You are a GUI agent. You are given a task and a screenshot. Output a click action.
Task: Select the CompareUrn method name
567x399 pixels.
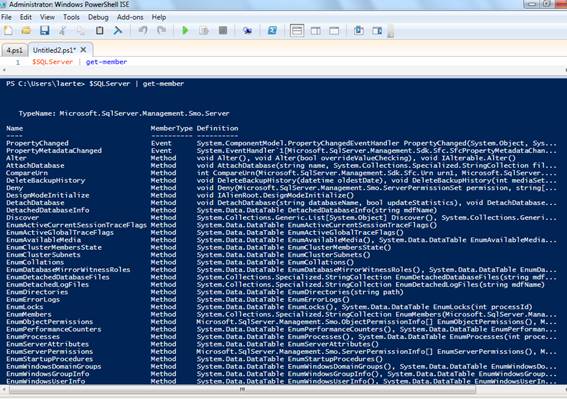27,173
